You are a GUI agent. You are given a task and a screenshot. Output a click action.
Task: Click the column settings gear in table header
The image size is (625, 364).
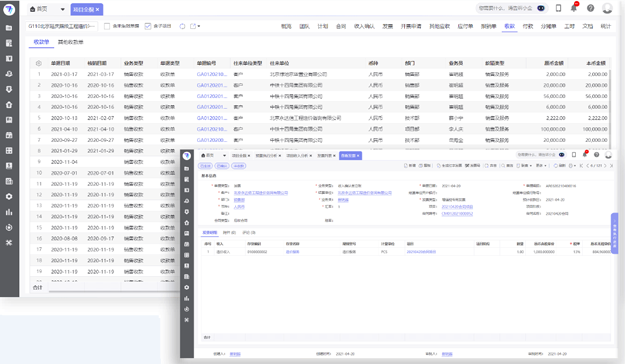click(x=39, y=63)
